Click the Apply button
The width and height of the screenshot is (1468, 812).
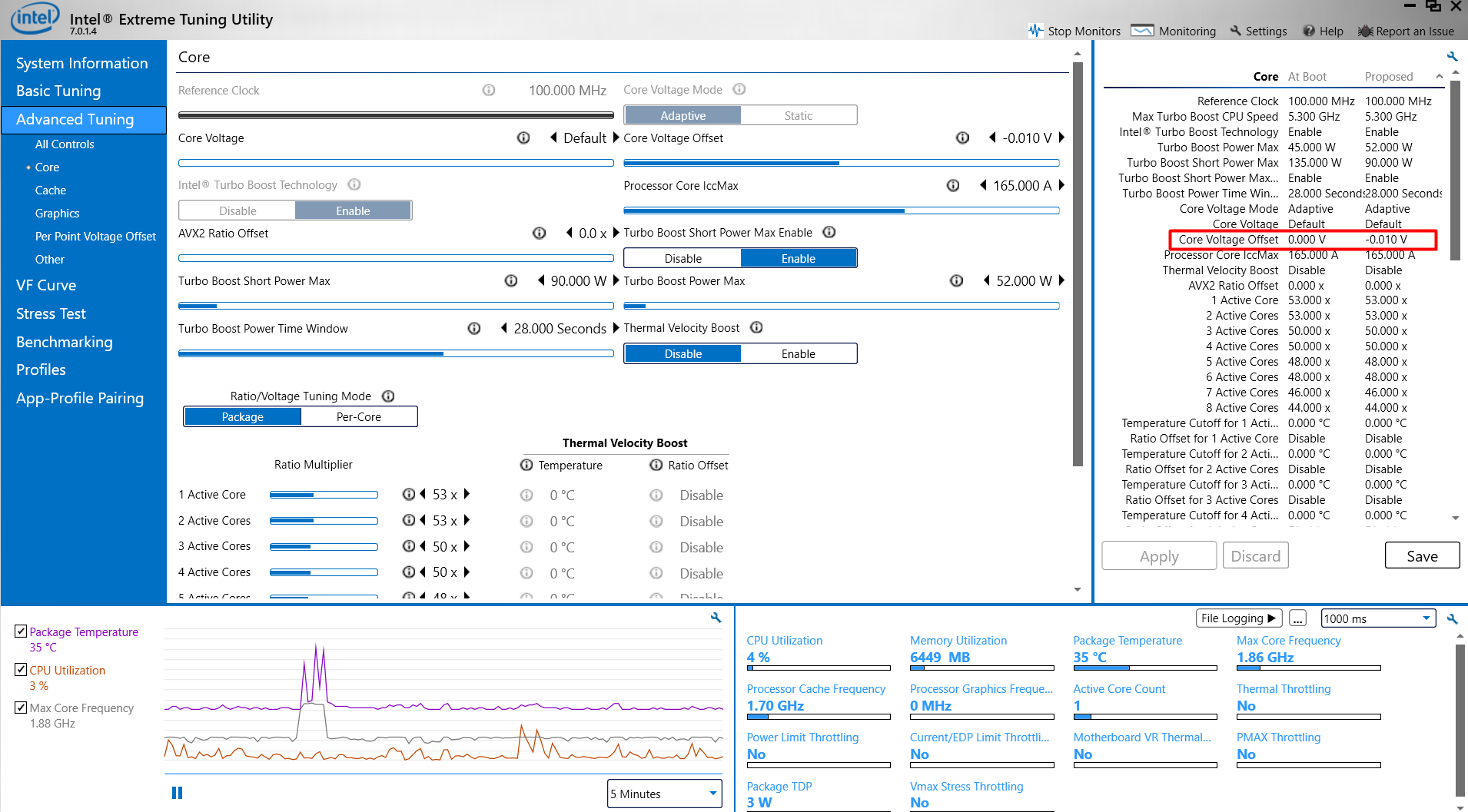pos(1159,555)
